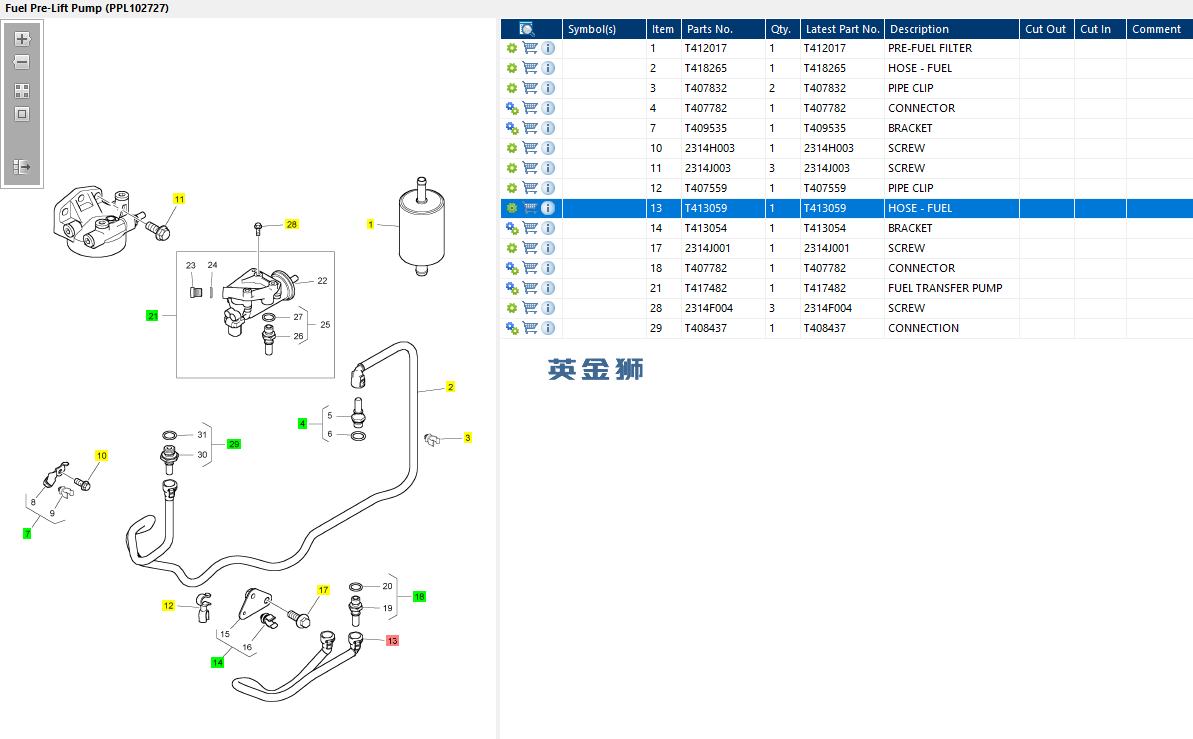Screen dimensions: 1193x739
Task: Select CONNECTION description in item 29 row
Action: coord(924,328)
